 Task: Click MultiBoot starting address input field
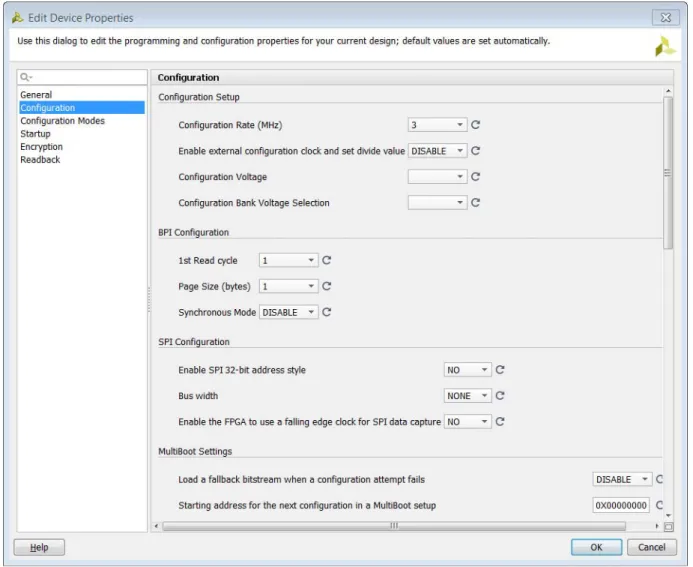(x=621, y=505)
